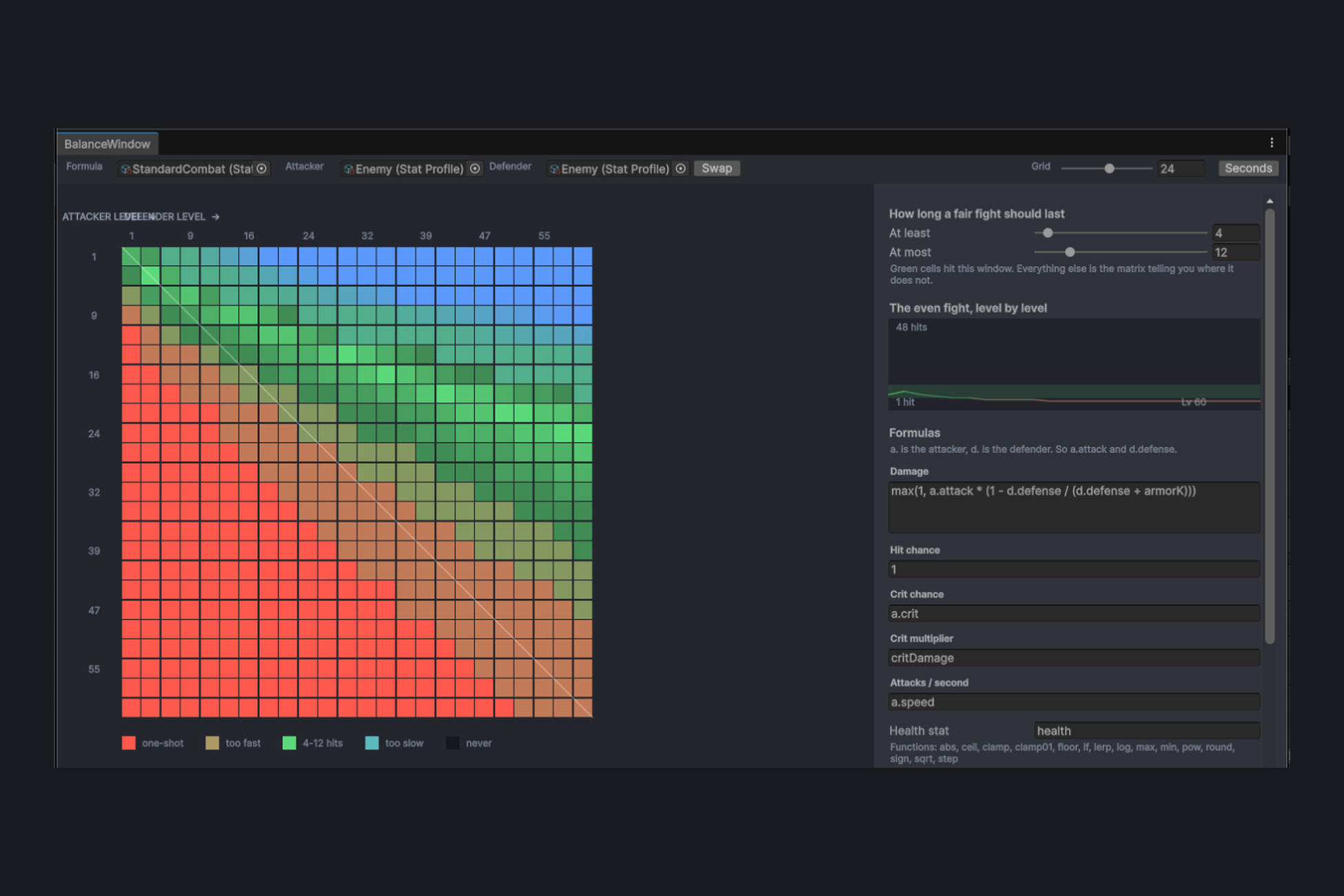Open the Defender object picker circle icon
Screen dimensions: 1344x896
(680, 168)
